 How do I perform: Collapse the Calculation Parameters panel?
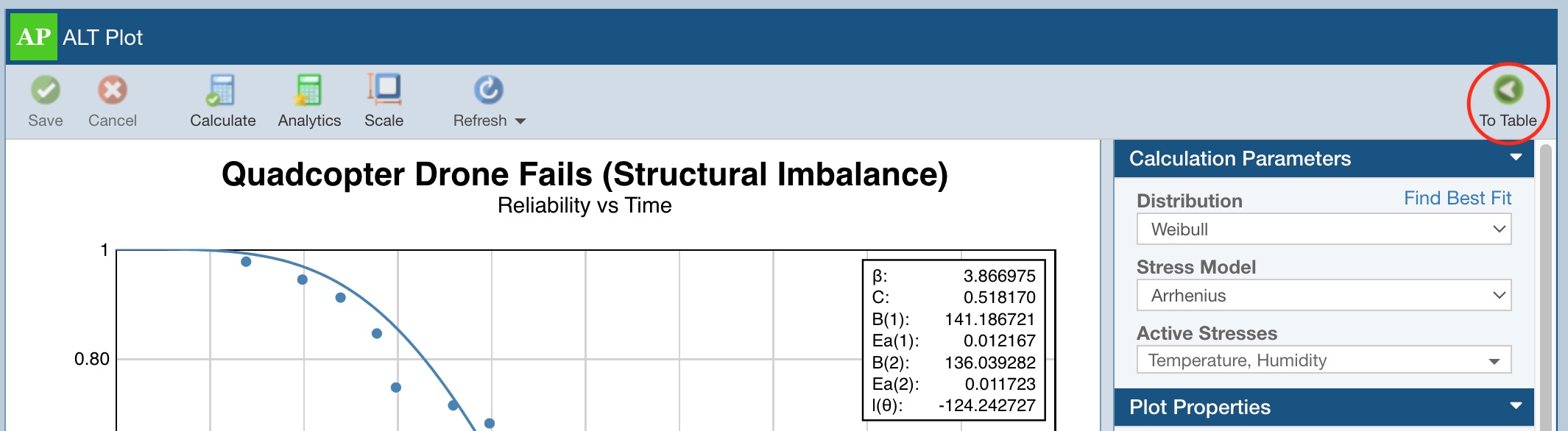pyautogui.click(x=1516, y=157)
